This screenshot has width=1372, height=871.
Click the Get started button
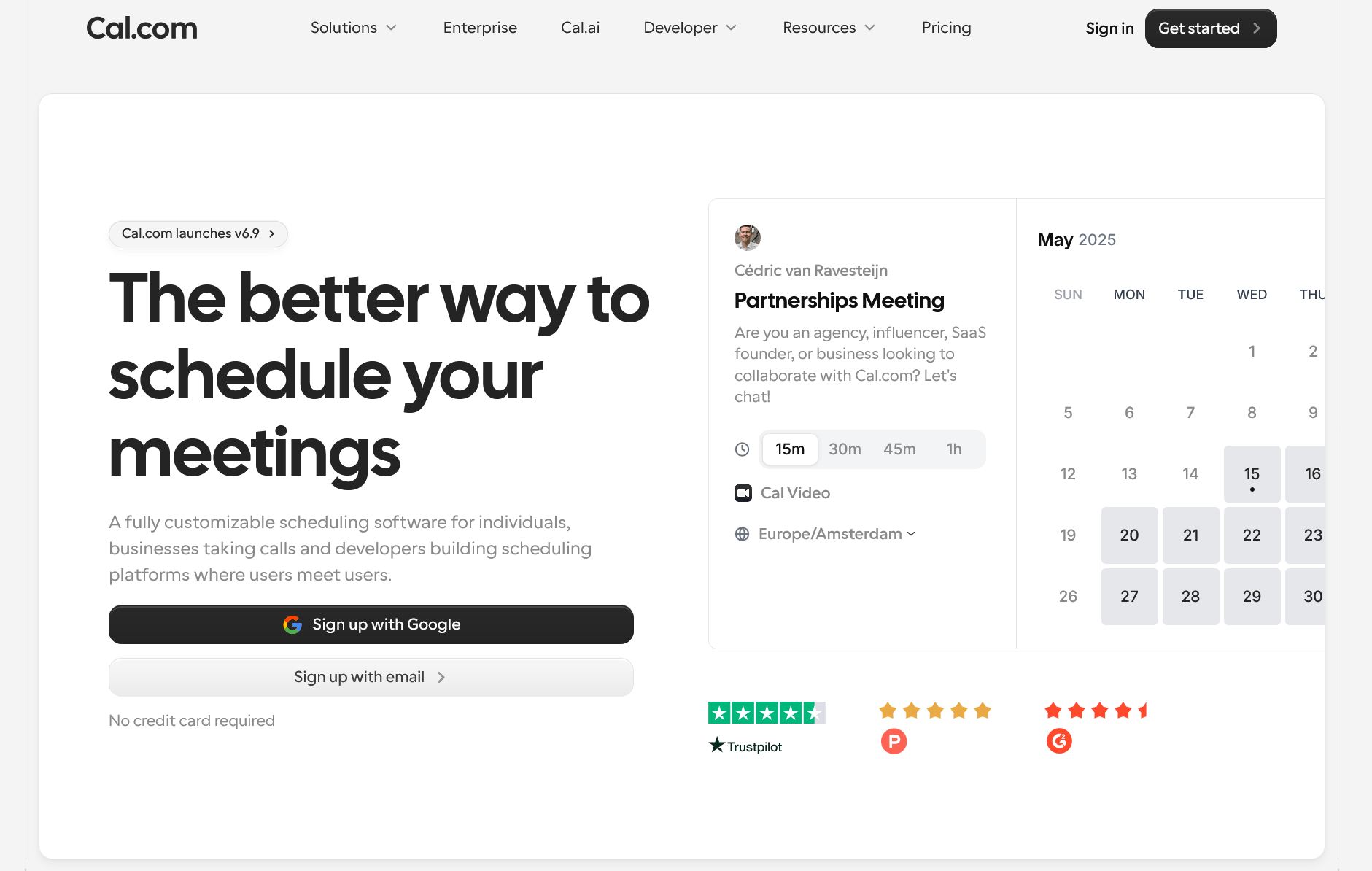pyautogui.click(x=1211, y=28)
